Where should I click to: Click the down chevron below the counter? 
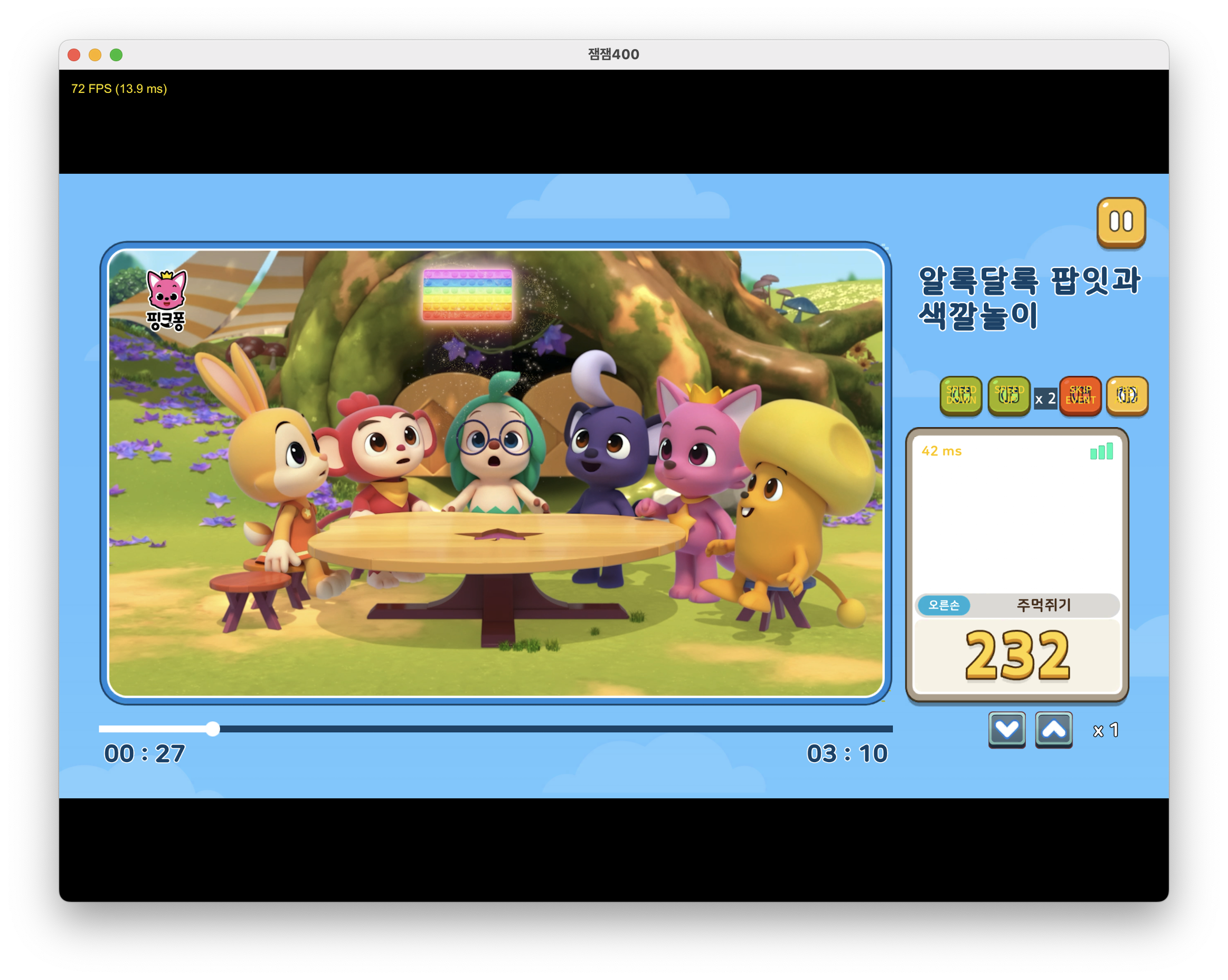pyautogui.click(x=1006, y=729)
